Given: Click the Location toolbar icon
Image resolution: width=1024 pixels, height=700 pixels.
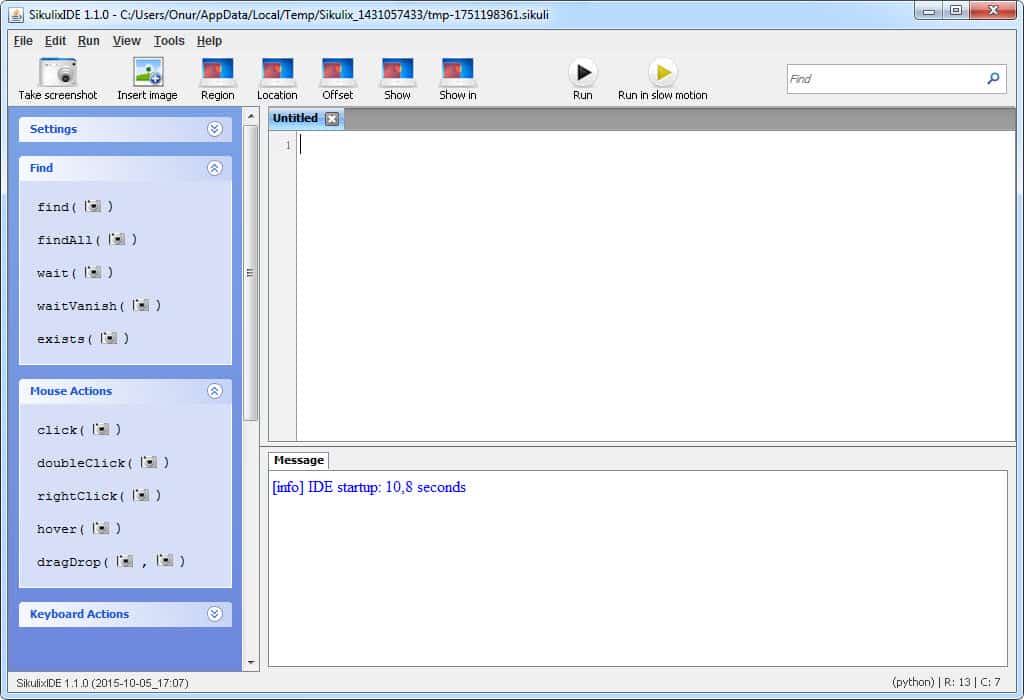Looking at the screenshot, I should (x=277, y=73).
